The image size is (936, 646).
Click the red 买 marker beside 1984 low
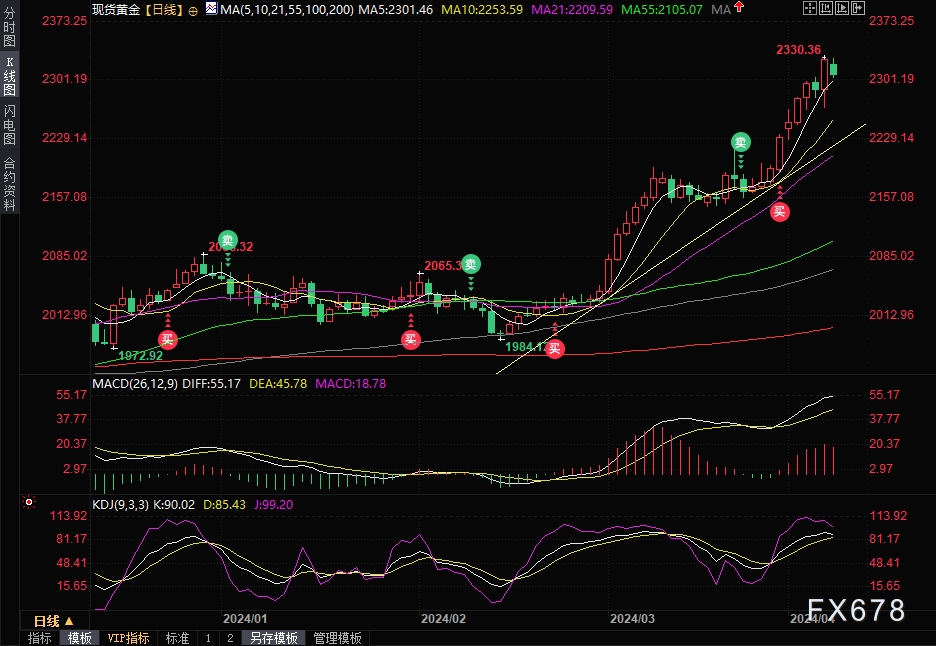click(x=555, y=349)
